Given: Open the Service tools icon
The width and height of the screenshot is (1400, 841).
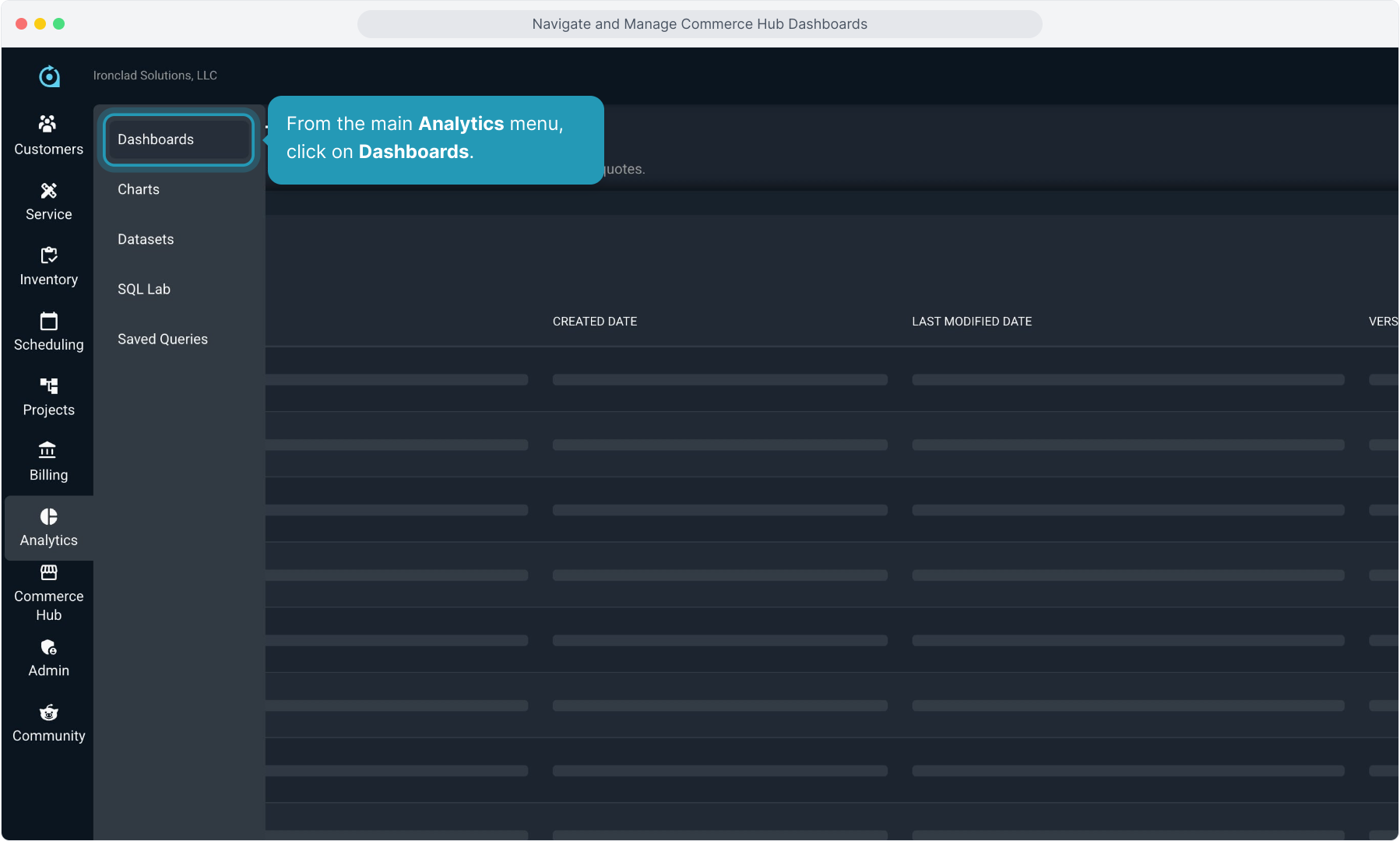Looking at the screenshot, I should point(48,191).
